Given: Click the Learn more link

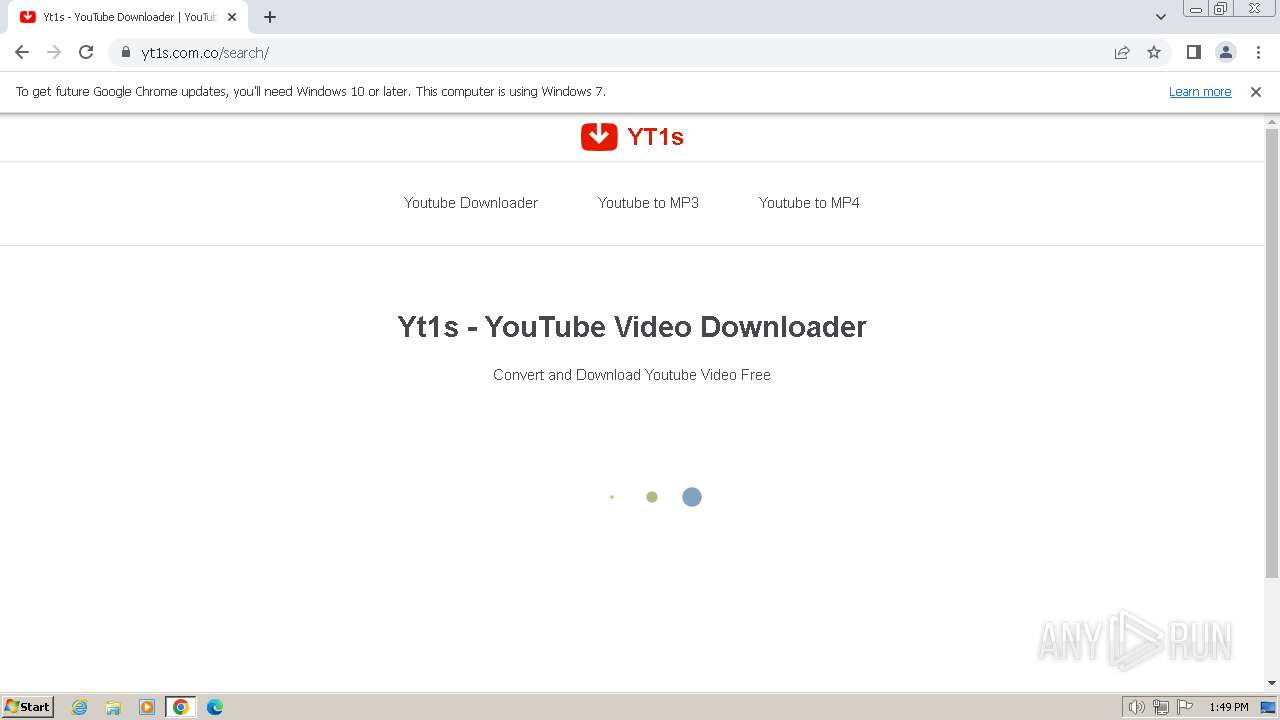Looking at the screenshot, I should click(1200, 91).
